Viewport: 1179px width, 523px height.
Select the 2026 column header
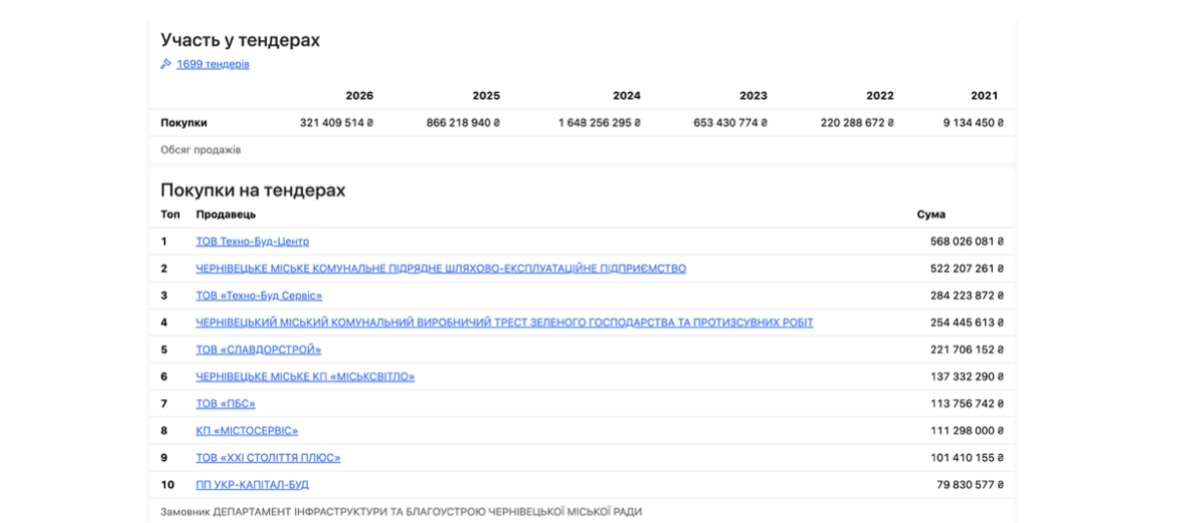pyautogui.click(x=359, y=96)
